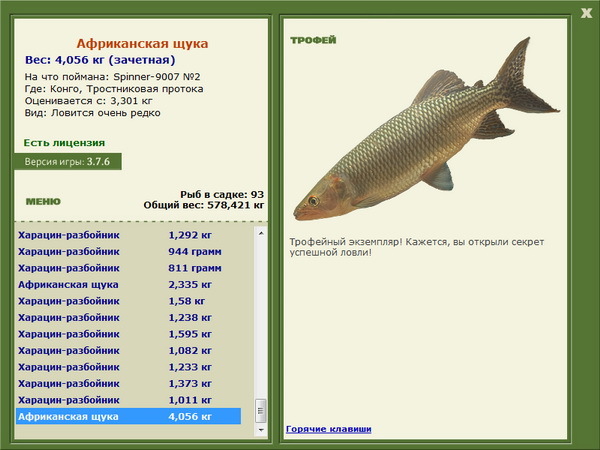Click the Версия игры 3.7.6 label

click(x=68, y=161)
